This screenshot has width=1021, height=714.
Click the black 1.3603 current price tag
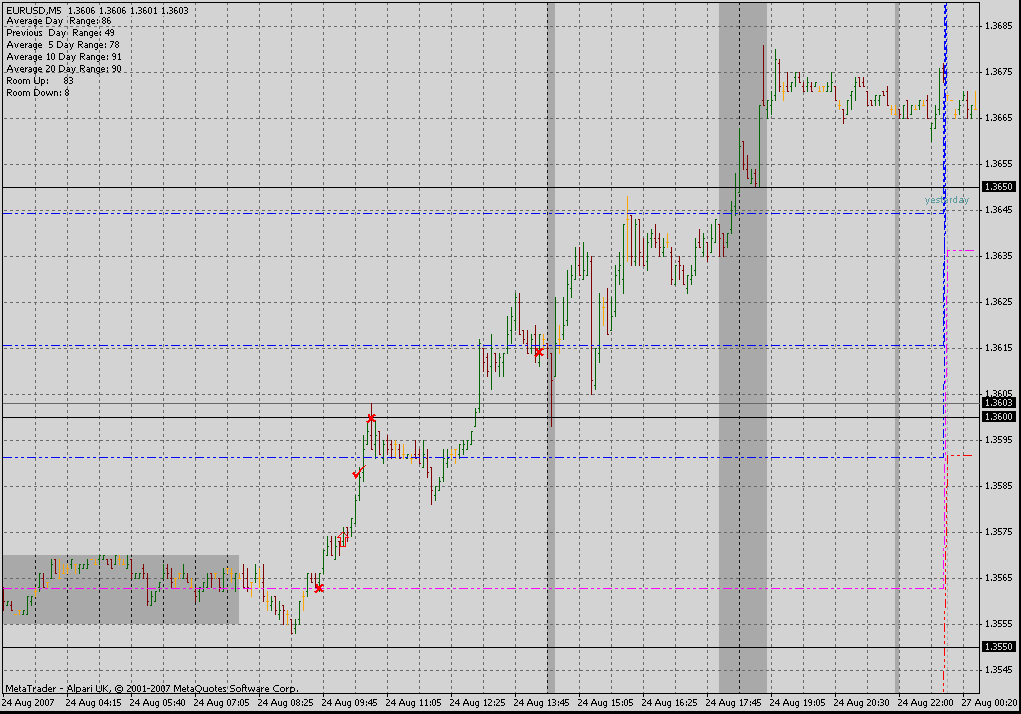coord(998,403)
